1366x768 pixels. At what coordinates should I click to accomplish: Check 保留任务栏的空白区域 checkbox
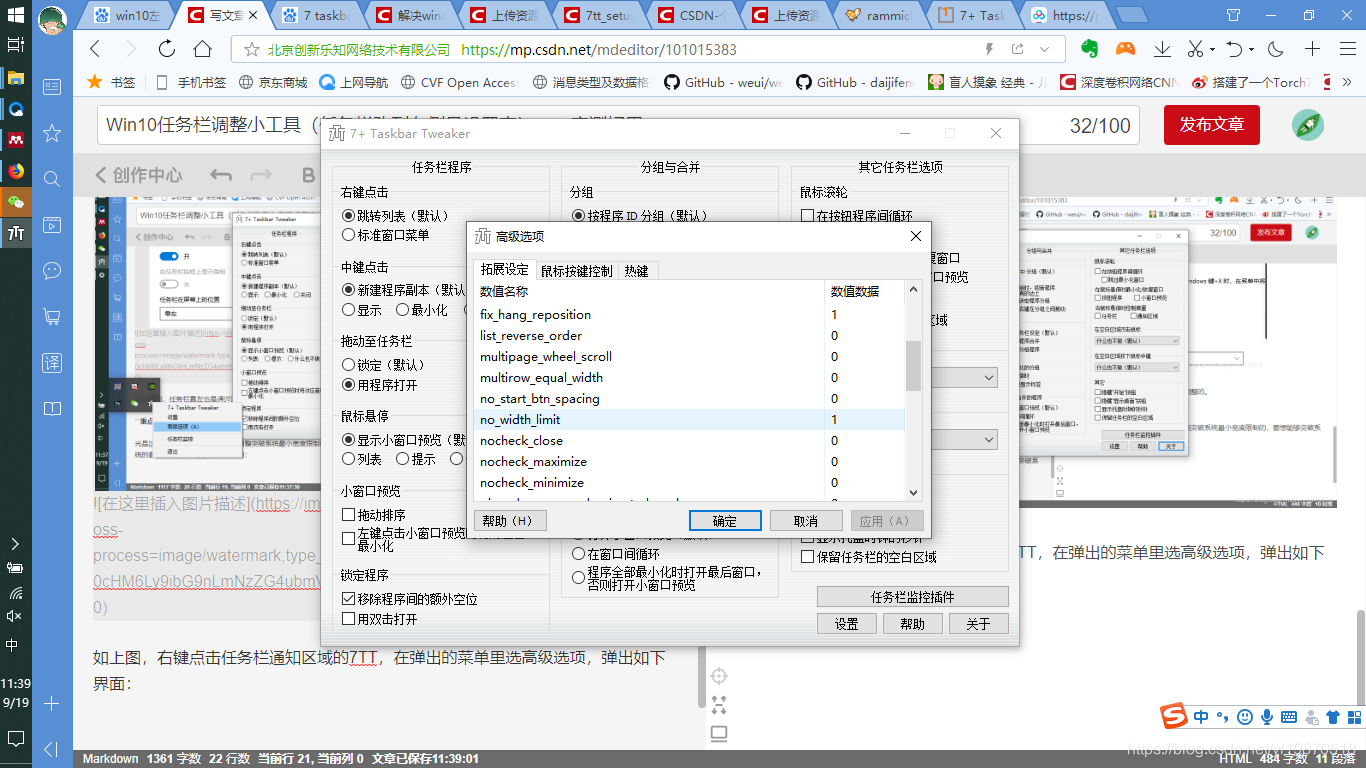point(869,557)
